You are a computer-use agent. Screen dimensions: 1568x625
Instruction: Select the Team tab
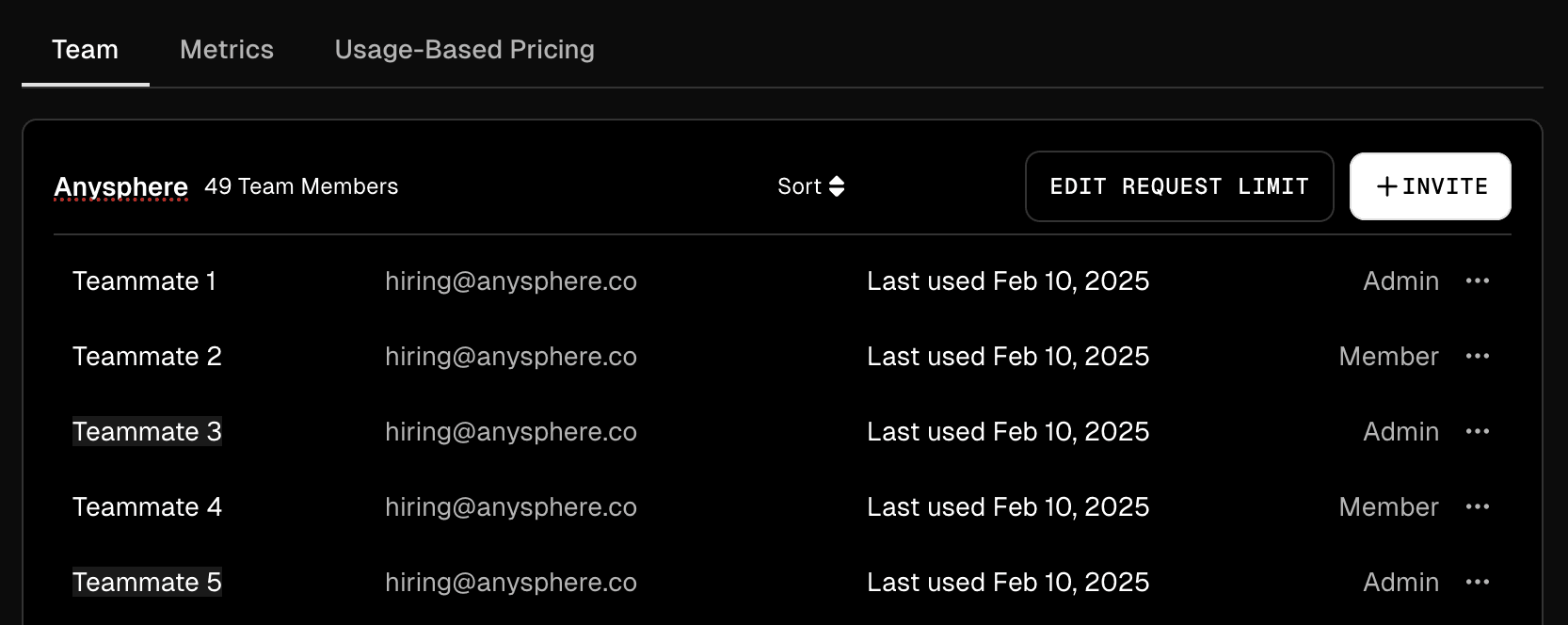(x=85, y=50)
